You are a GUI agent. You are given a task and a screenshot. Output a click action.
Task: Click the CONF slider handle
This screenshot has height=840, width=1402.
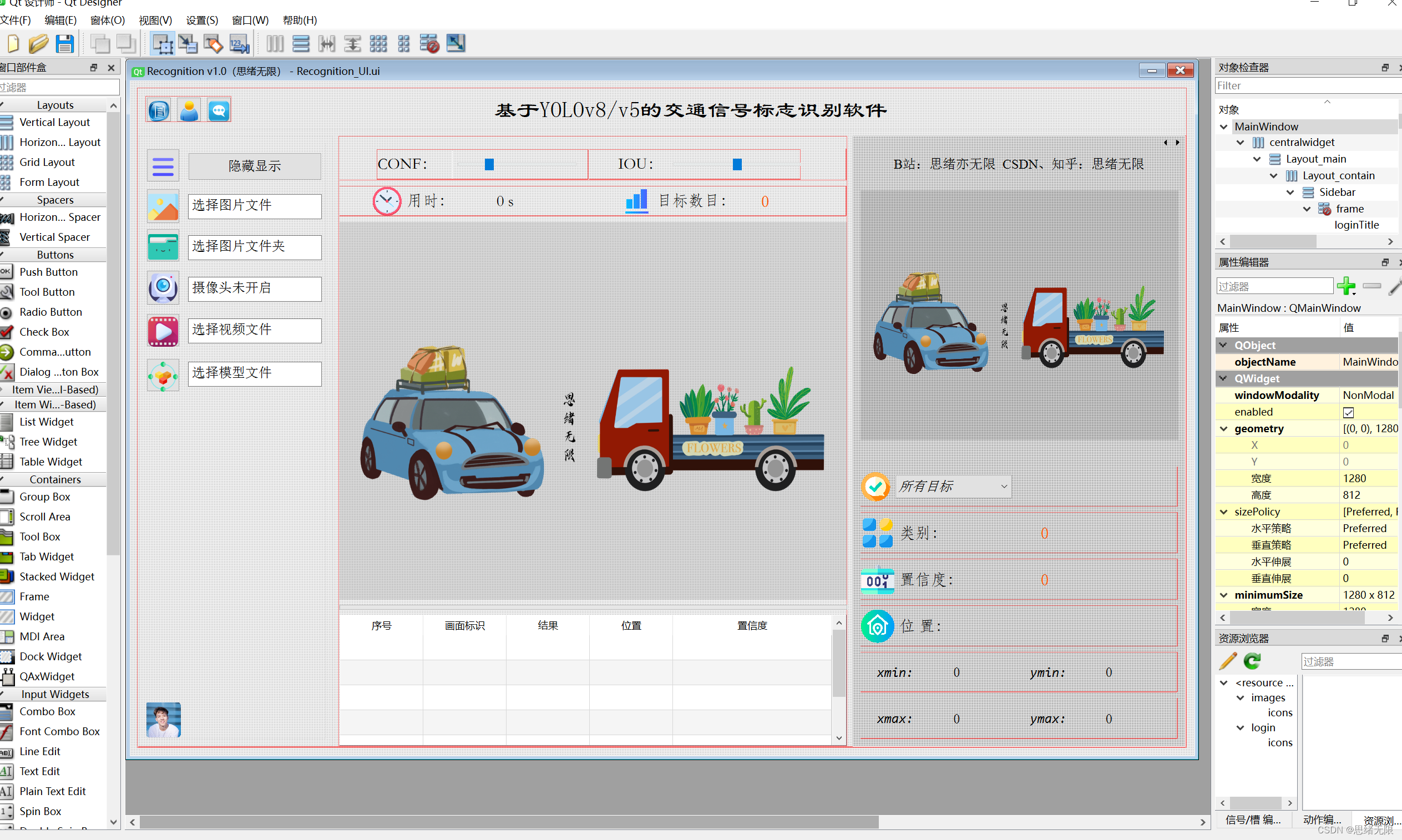pos(489,164)
